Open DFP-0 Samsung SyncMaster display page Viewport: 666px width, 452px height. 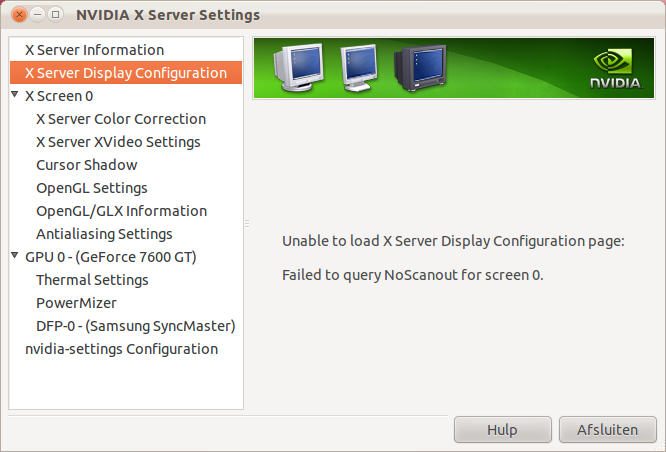click(x=135, y=326)
